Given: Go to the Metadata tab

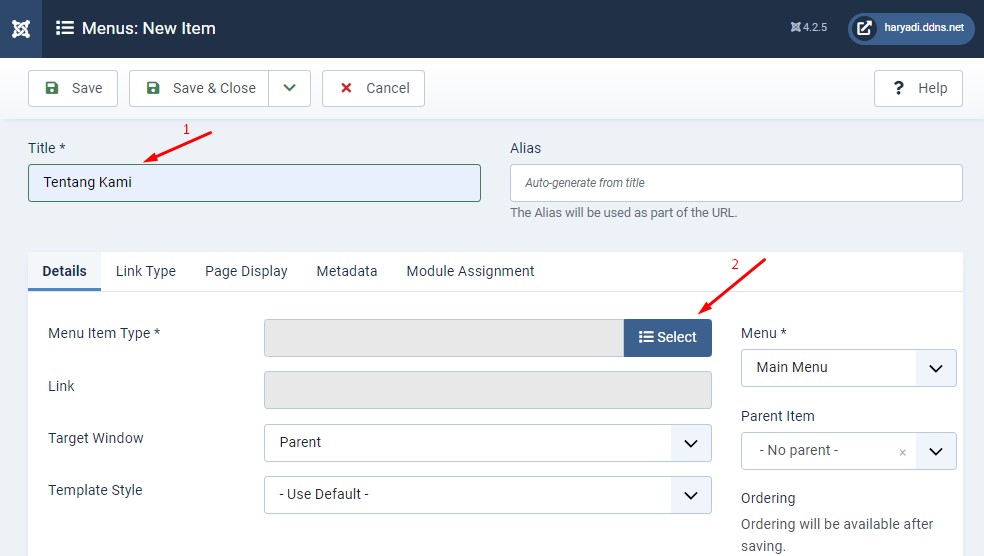Looking at the screenshot, I should 347,271.
